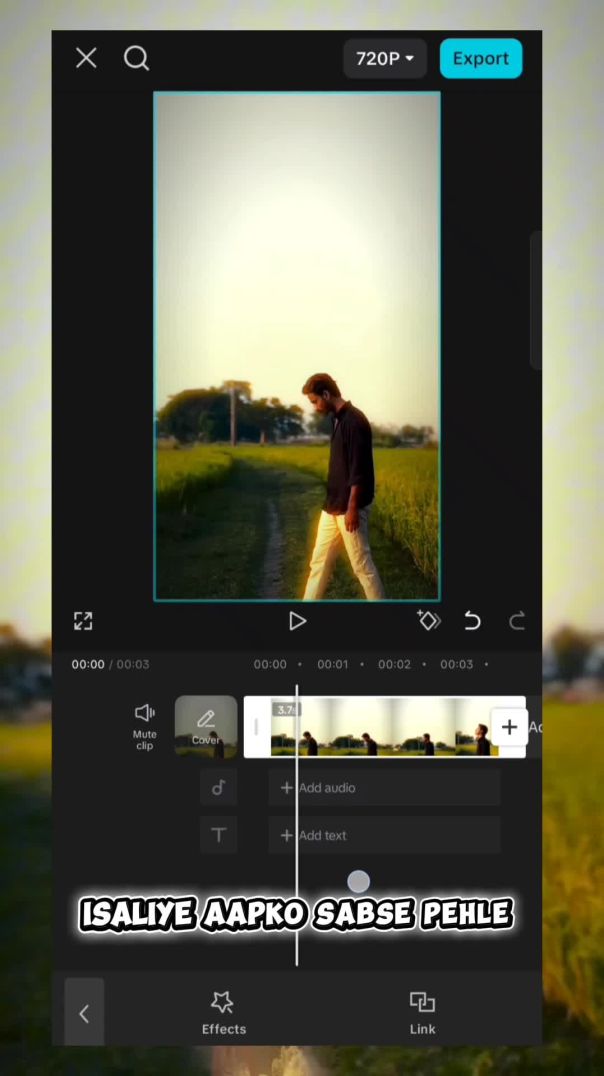The height and width of the screenshot is (1076, 604).
Task: Select the Add audio track
Action: pos(384,788)
